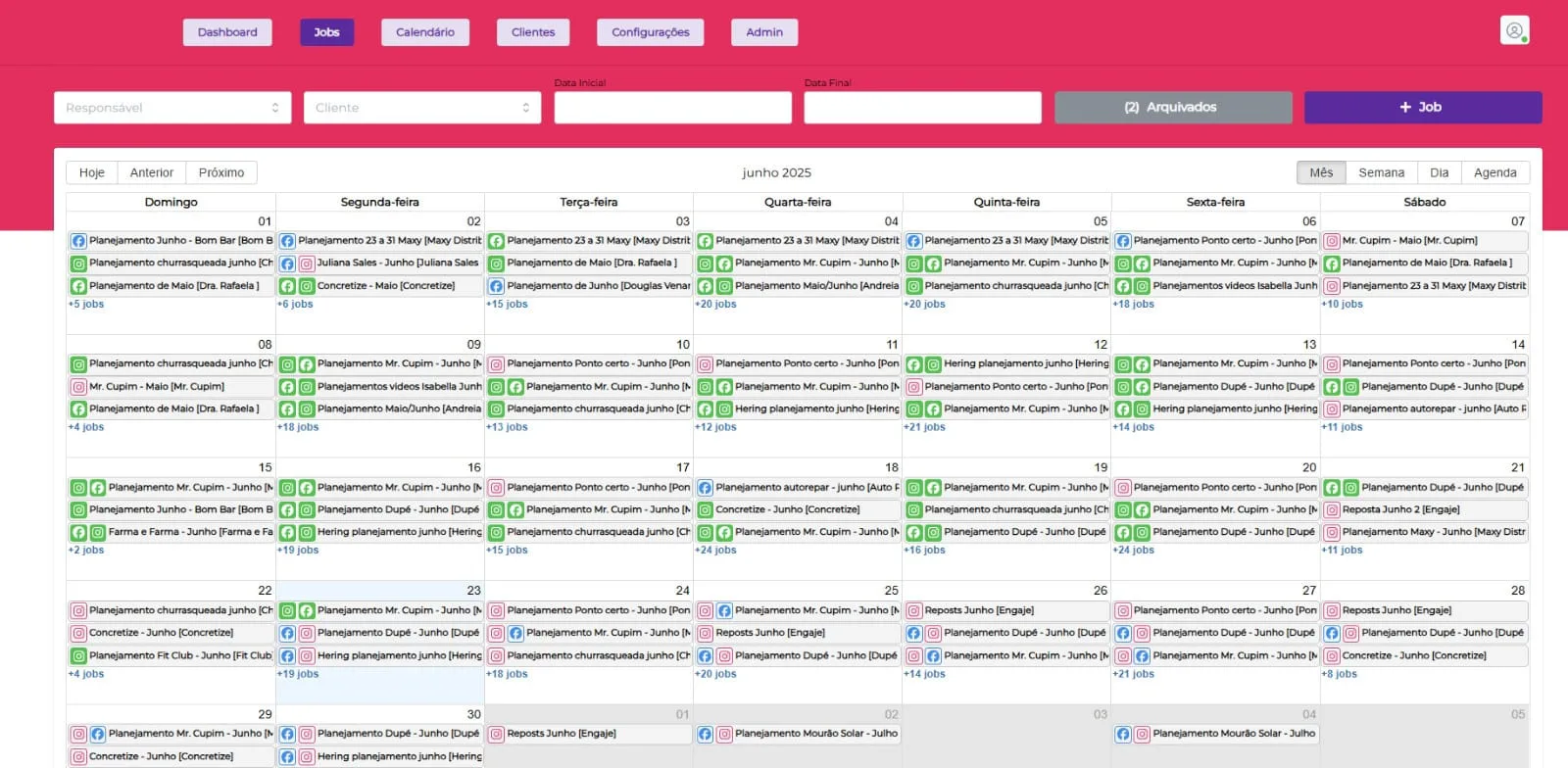Switch calendar to Semana view
Screen dimensions: 1568x768
[x=1382, y=172]
